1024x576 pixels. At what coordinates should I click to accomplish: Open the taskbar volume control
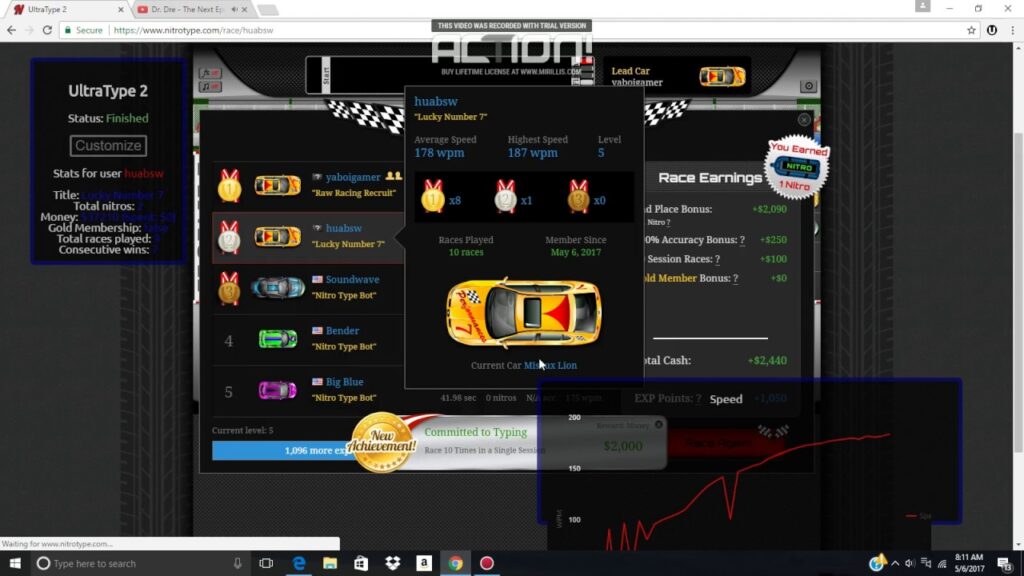910,563
